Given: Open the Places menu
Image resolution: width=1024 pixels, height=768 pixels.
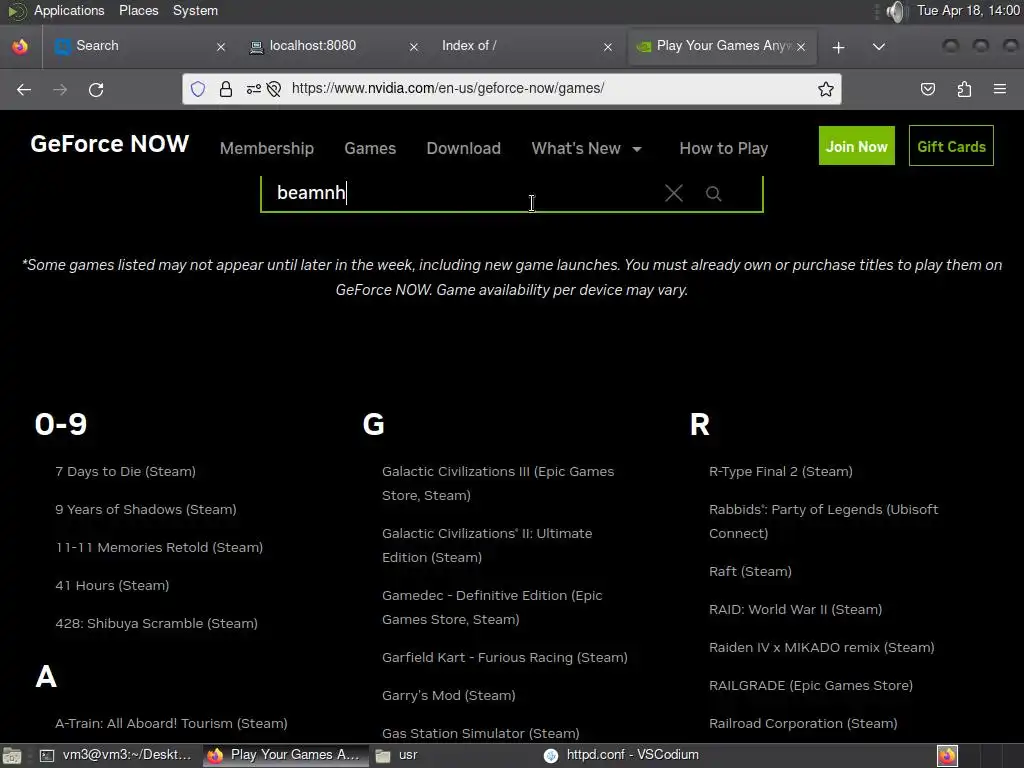Looking at the screenshot, I should (138, 10).
